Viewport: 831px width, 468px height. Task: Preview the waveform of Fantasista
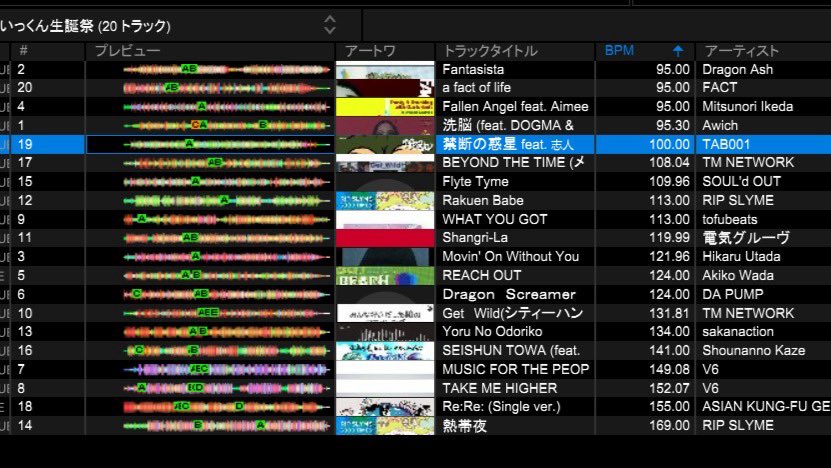click(227, 69)
